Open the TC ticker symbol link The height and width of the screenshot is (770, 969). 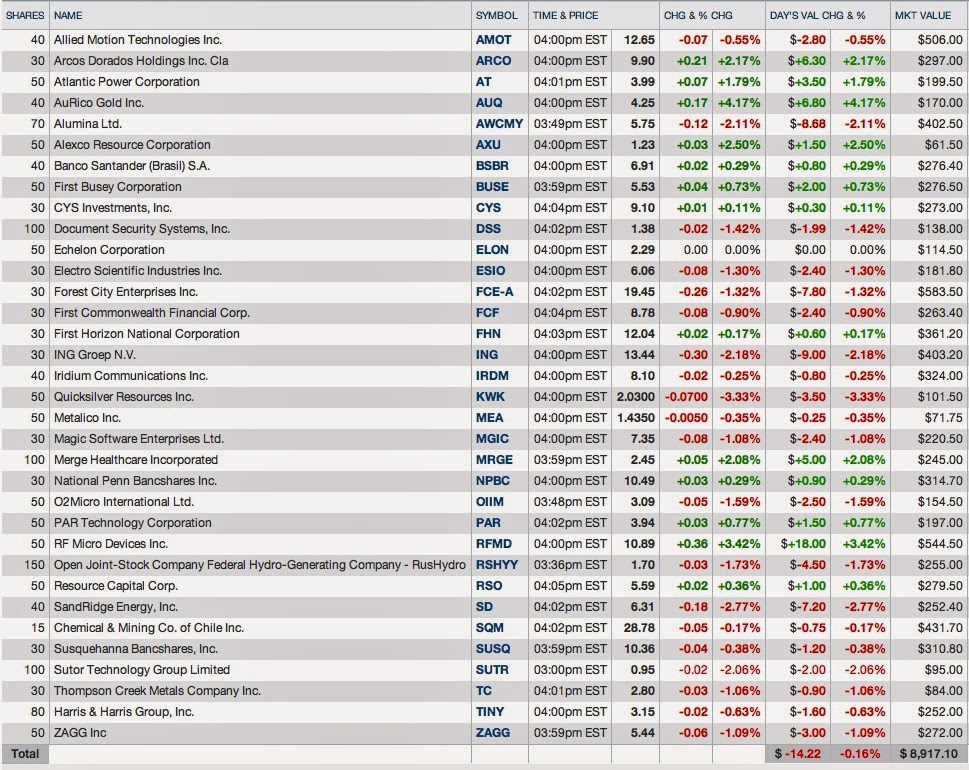(x=484, y=691)
